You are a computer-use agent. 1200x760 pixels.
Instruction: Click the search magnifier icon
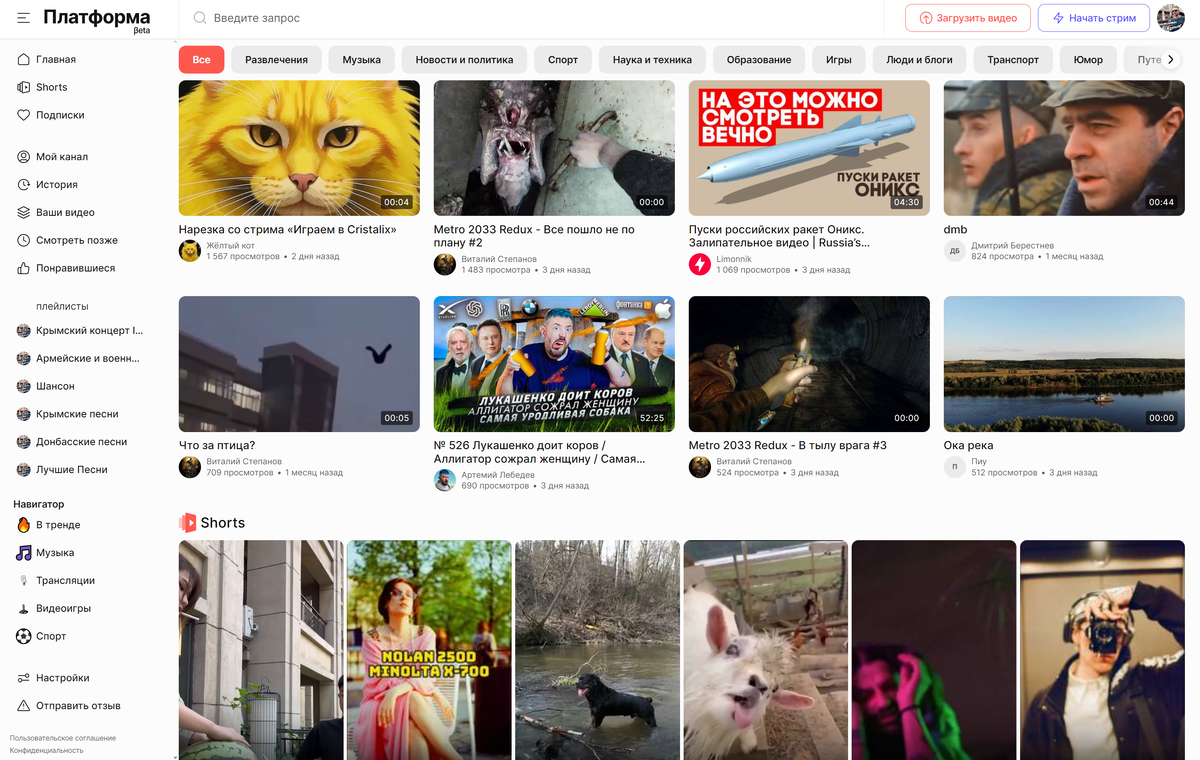point(200,18)
